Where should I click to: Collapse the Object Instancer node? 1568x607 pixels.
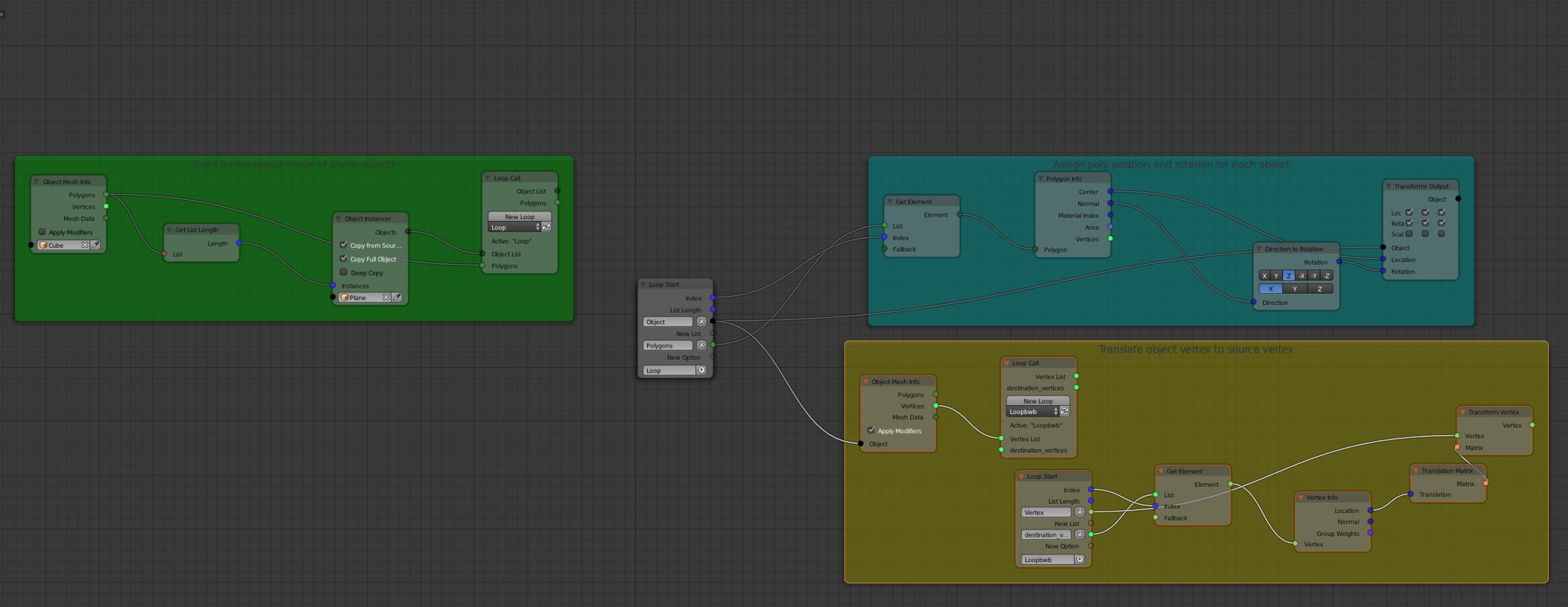pyautogui.click(x=338, y=218)
